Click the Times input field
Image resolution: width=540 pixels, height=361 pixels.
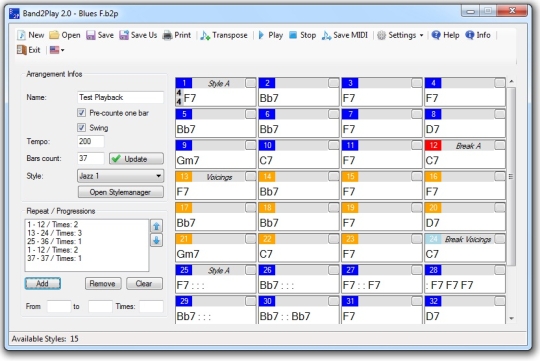151,306
